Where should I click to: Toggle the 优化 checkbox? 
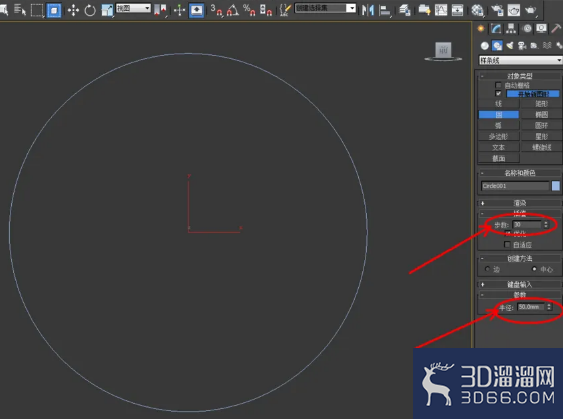(507, 234)
